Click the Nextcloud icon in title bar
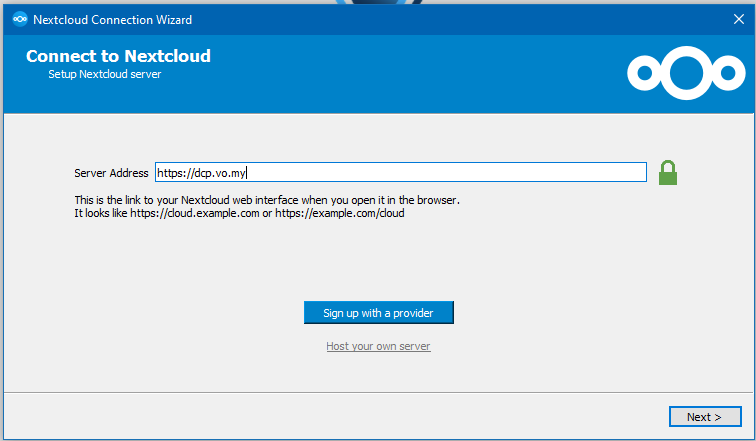Viewport: 756px width, 441px height. pos(19,19)
